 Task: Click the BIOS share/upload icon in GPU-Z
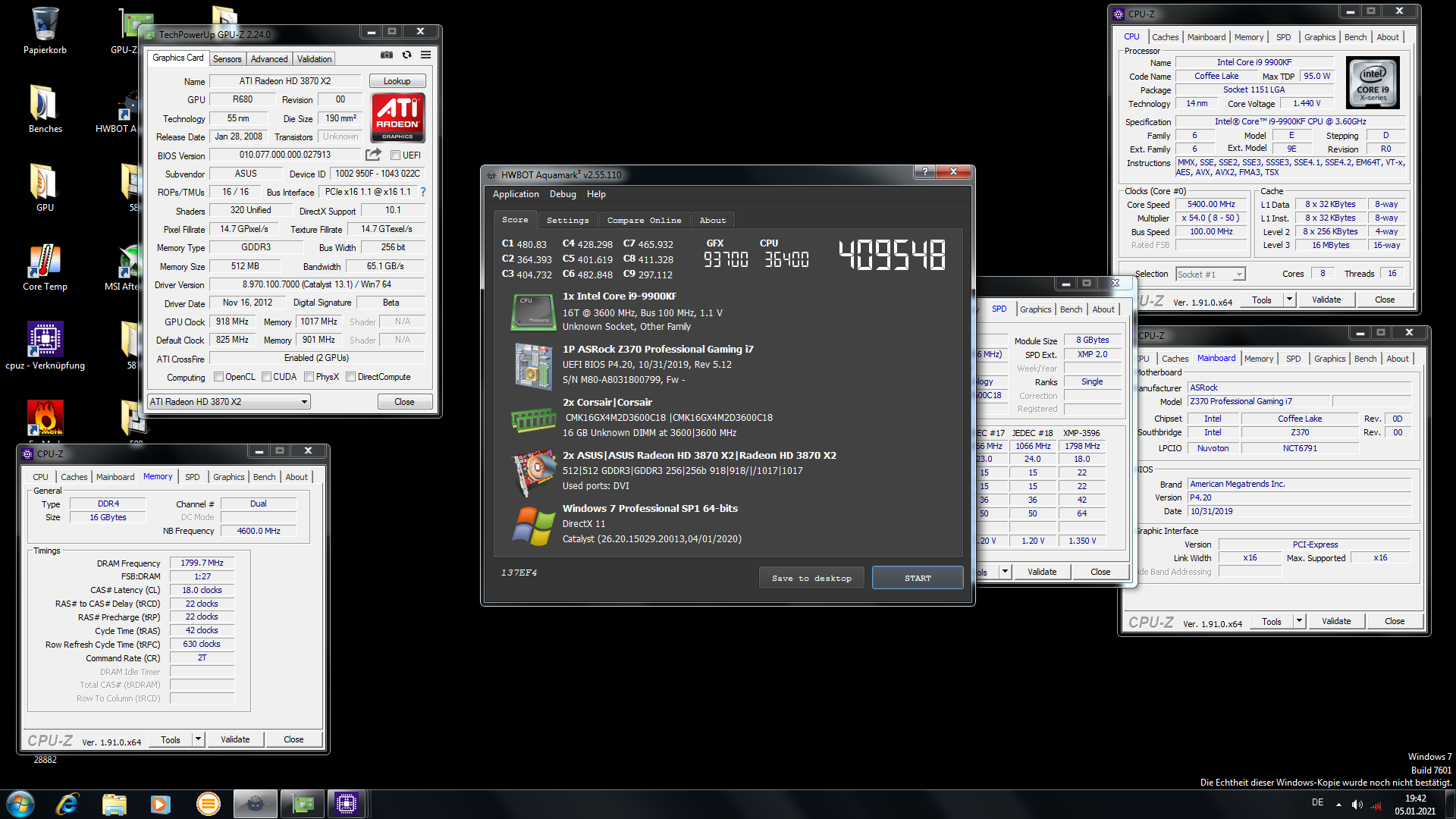[373, 155]
